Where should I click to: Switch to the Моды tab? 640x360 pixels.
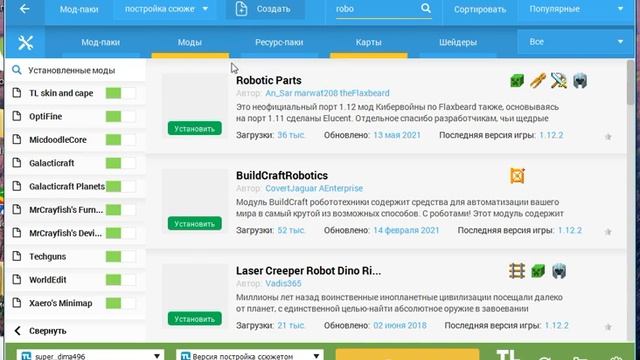190,42
